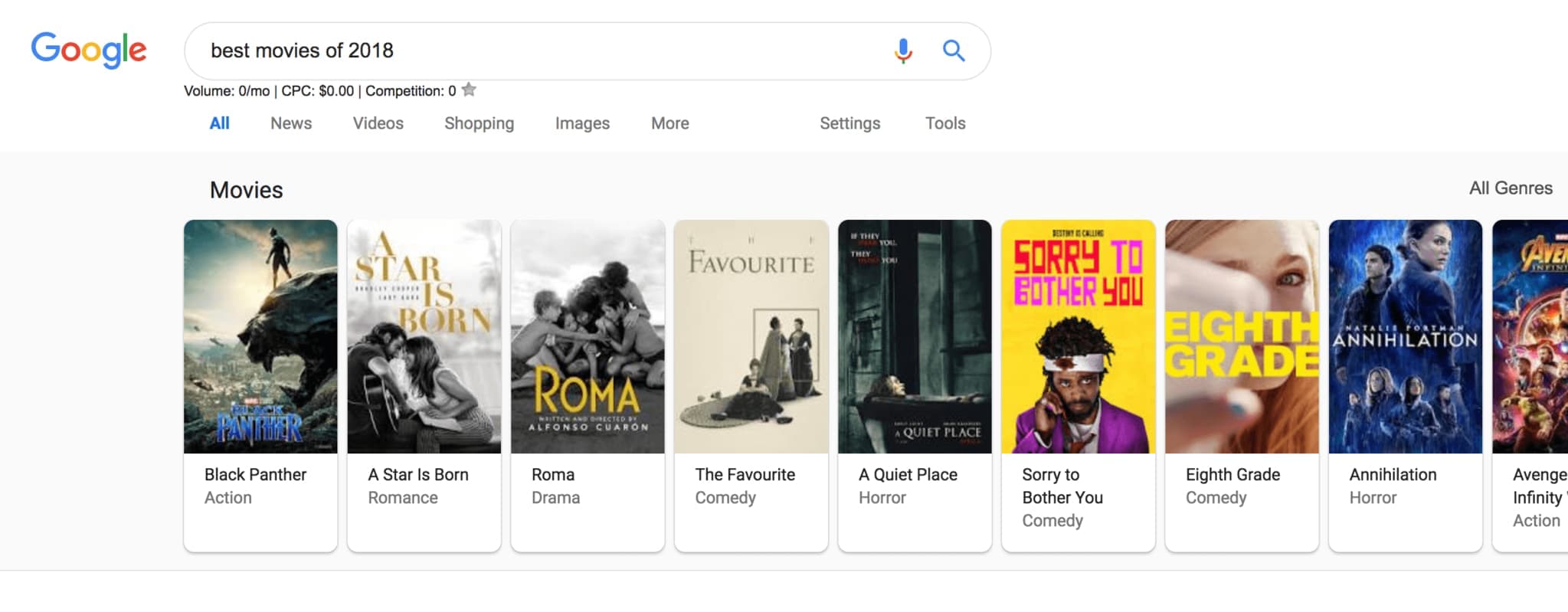Open the A Star Is Born poster

(424, 336)
